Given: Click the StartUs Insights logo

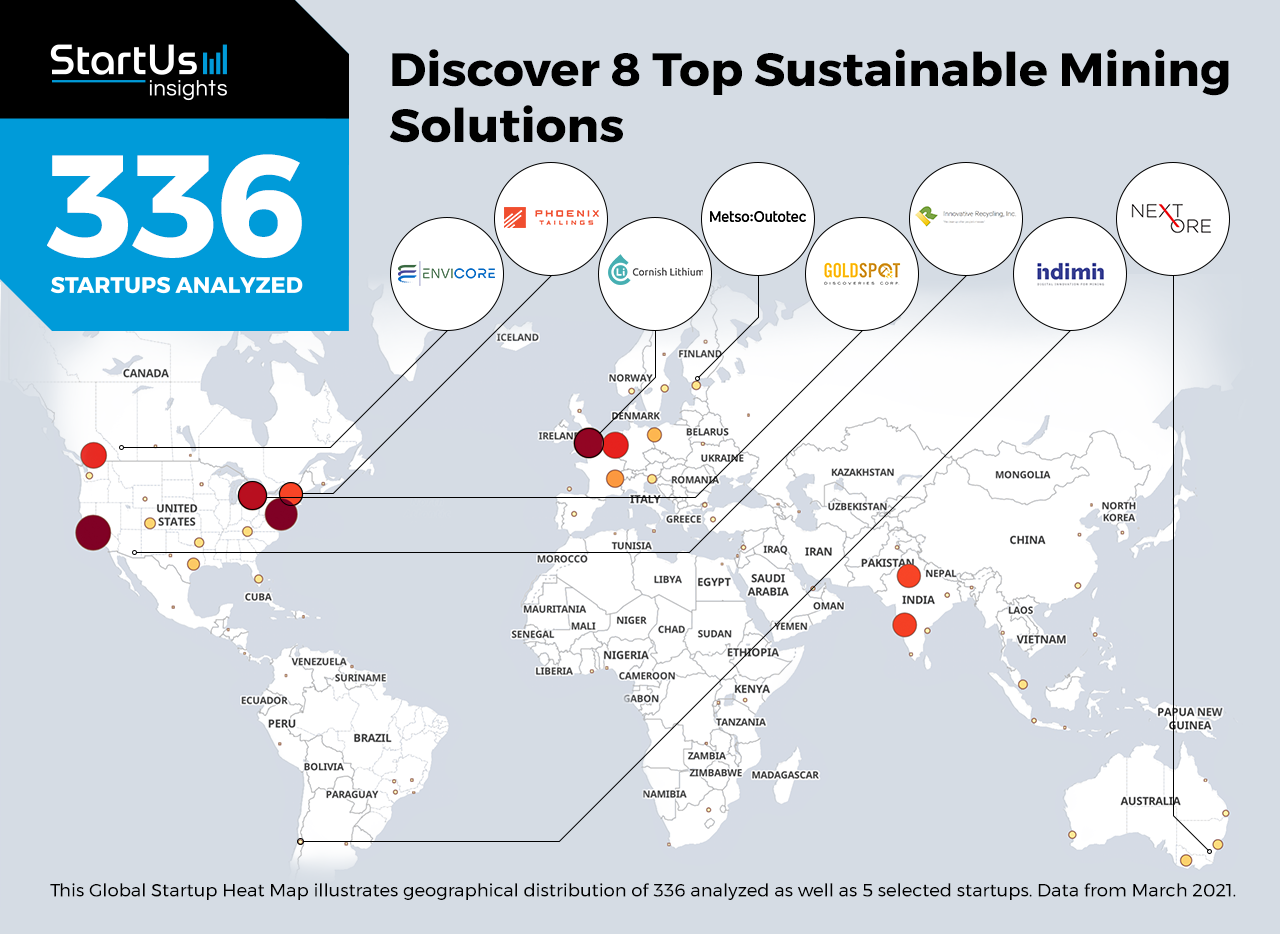Looking at the screenshot, I should pyautogui.click(x=140, y=70).
